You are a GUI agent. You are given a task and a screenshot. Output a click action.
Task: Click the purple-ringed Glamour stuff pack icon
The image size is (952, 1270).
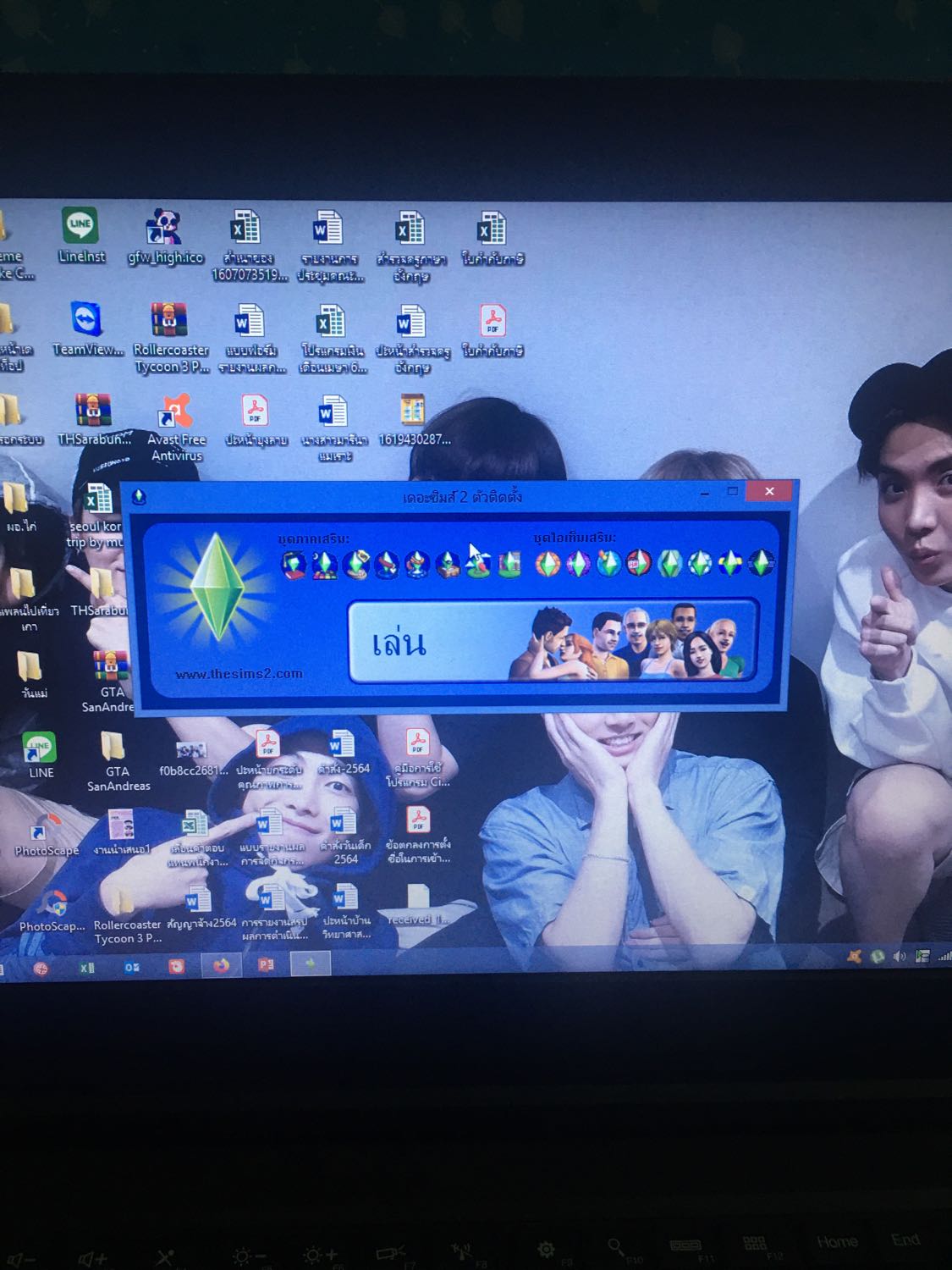coord(578,563)
